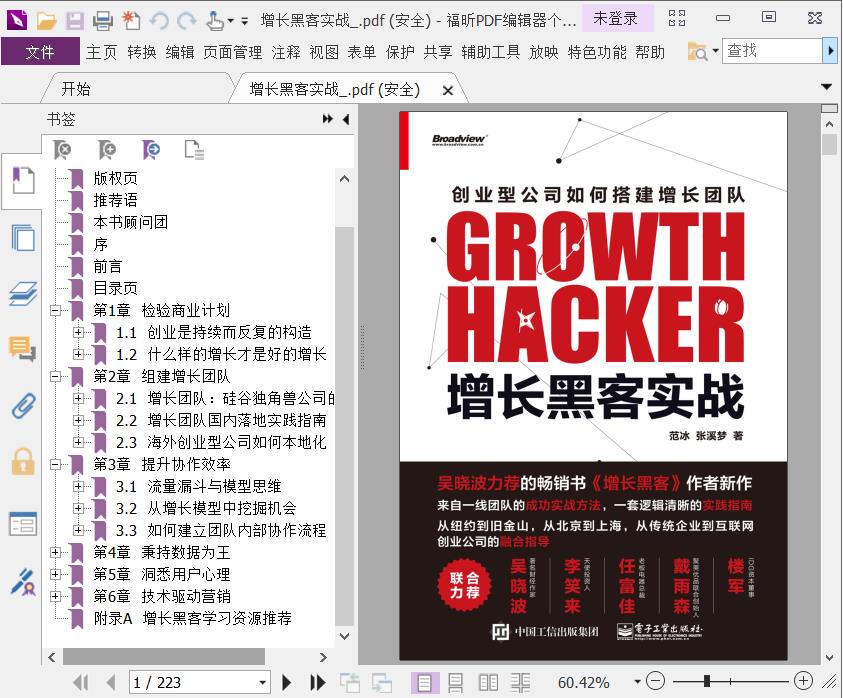Open the digital signatures panel

23,582
